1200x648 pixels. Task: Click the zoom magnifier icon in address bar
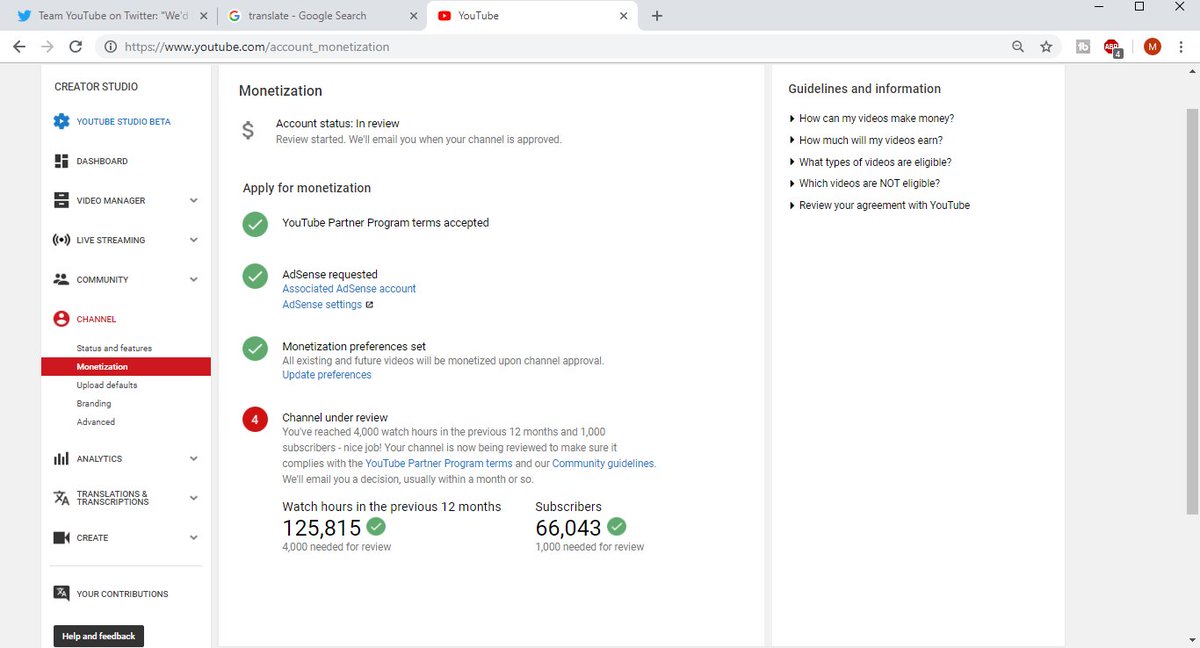click(x=1018, y=46)
